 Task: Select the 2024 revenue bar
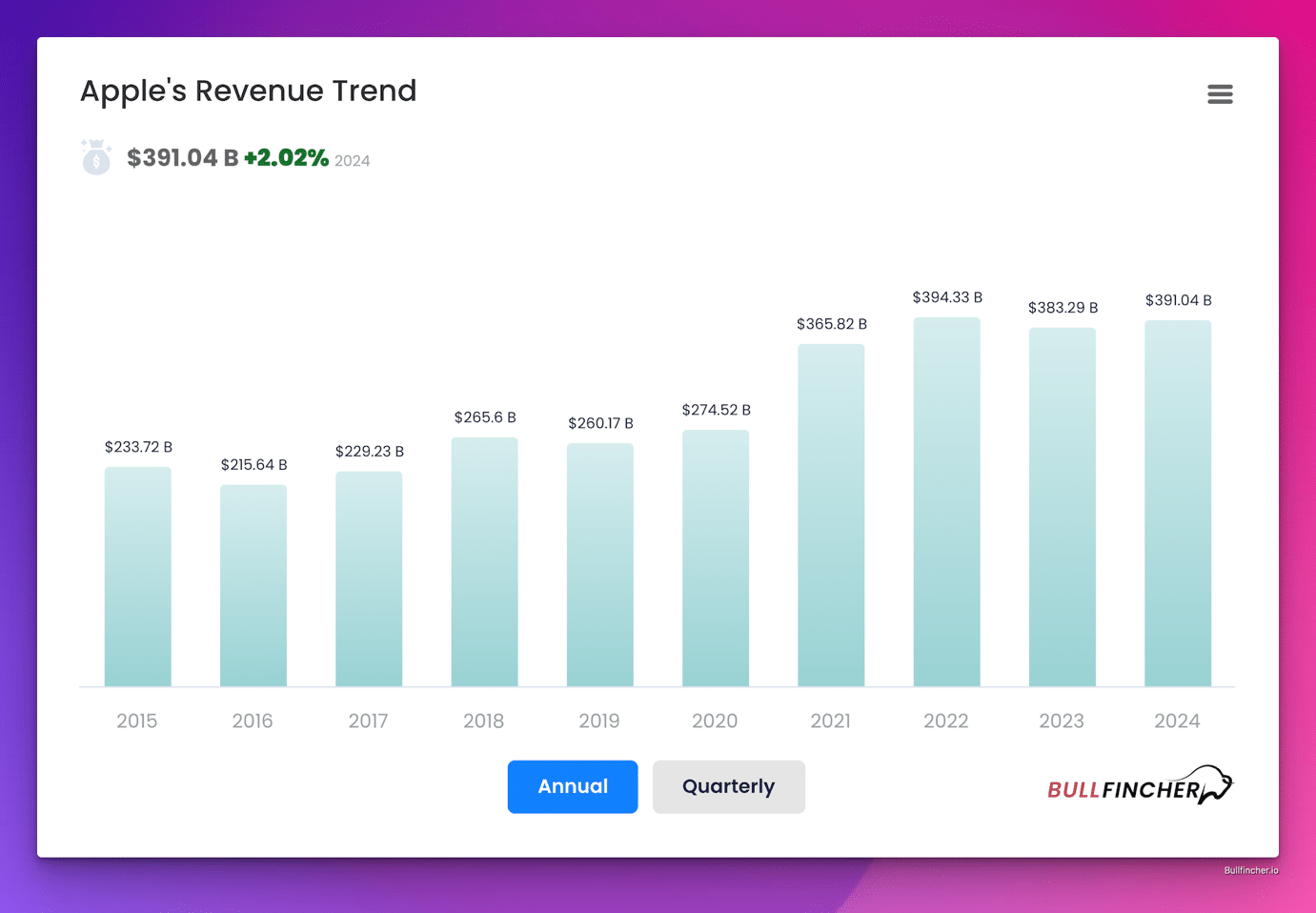[1178, 503]
